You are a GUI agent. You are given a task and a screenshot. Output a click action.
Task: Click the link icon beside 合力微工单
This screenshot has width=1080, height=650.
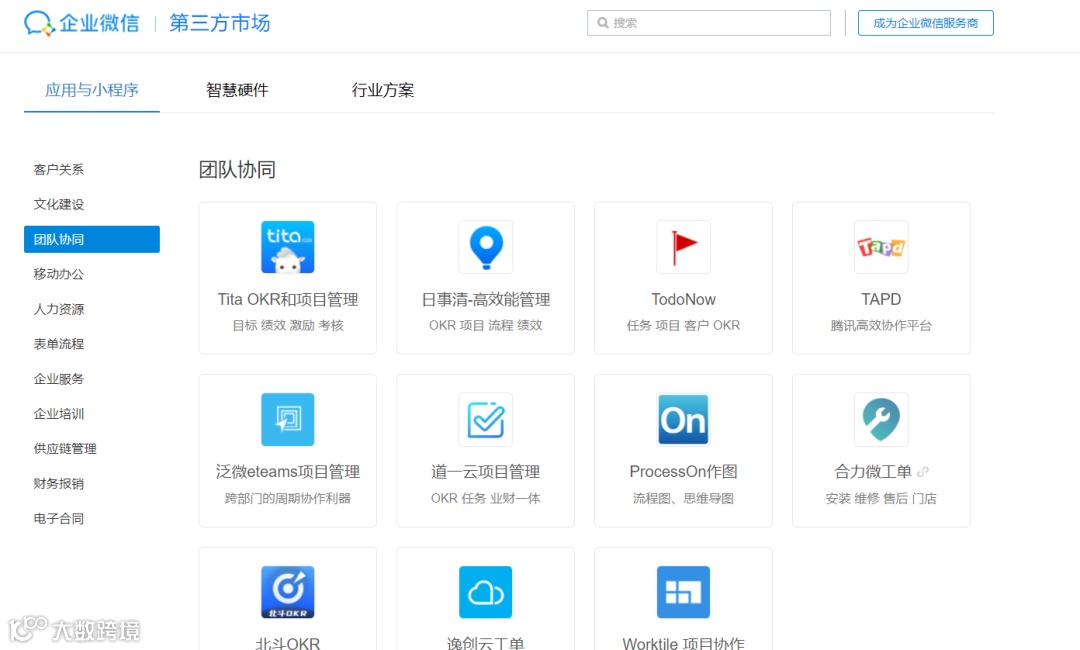[x=923, y=472]
